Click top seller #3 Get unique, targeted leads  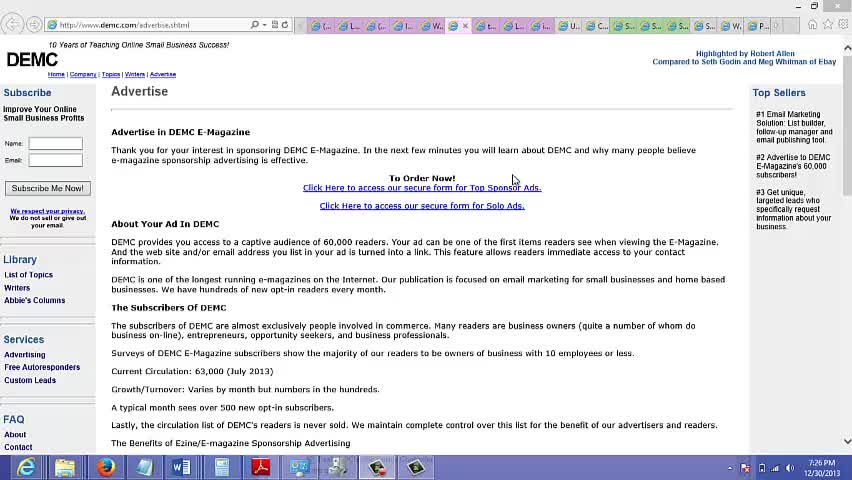click(x=793, y=209)
